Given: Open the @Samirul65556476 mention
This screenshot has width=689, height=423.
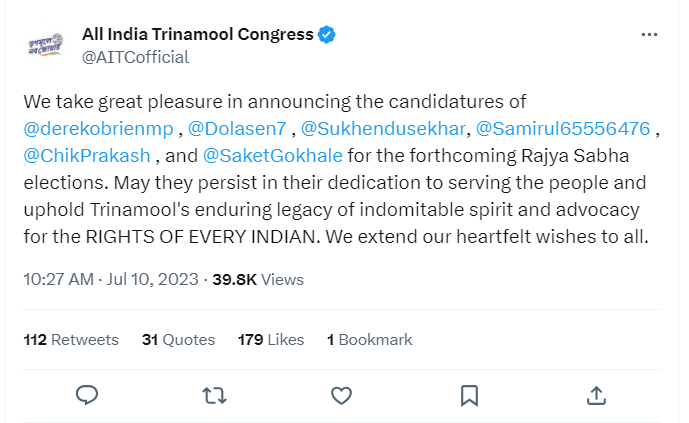Looking at the screenshot, I should pyautogui.click(x=563, y=129).
